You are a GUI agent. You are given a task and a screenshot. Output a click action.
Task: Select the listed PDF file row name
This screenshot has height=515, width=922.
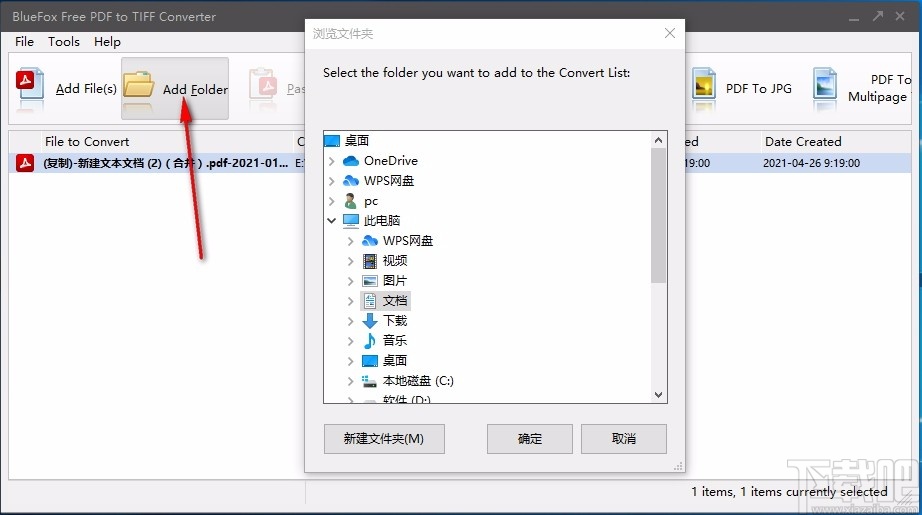pyautogui.click(x=165, y=163)
